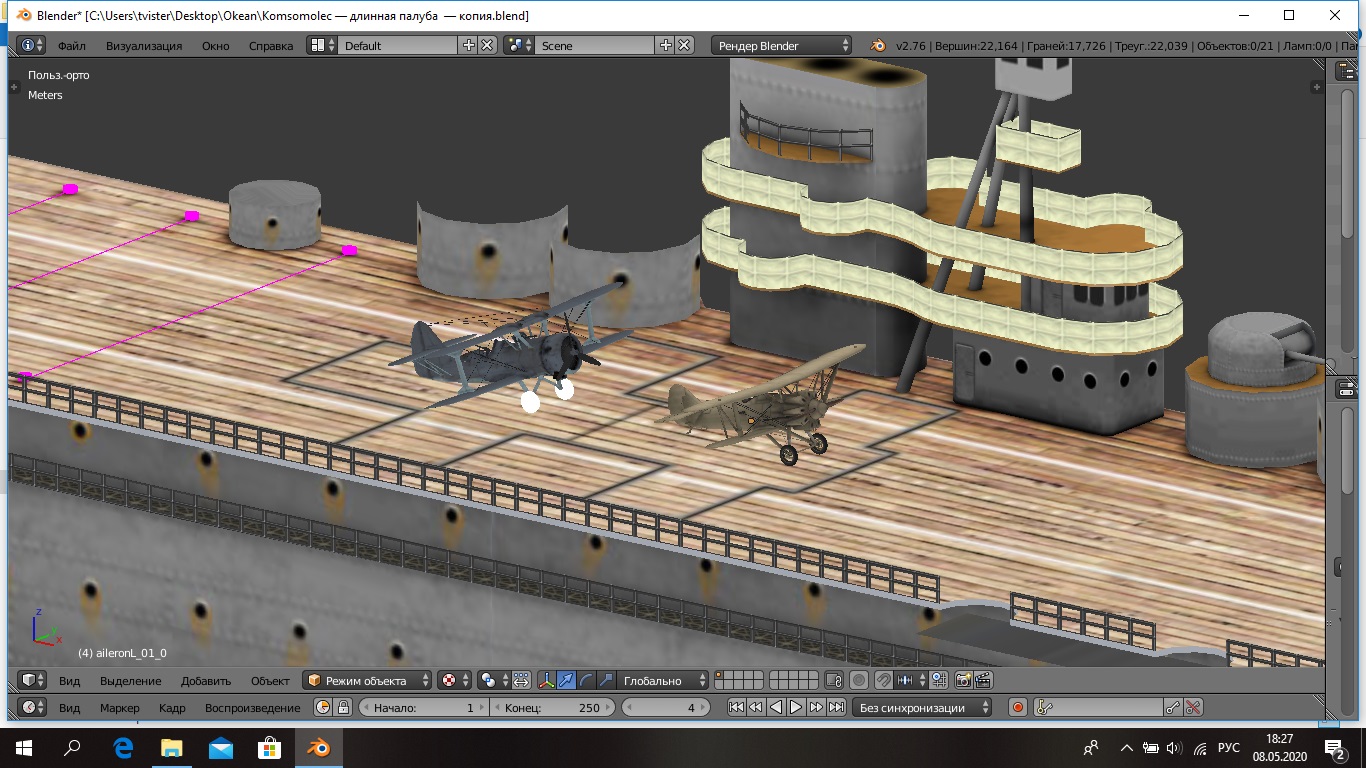The height and width of the screenshot is (768, 1366).
Task: Enable auto keyframe record button
Action: [x=1018, y=707]
